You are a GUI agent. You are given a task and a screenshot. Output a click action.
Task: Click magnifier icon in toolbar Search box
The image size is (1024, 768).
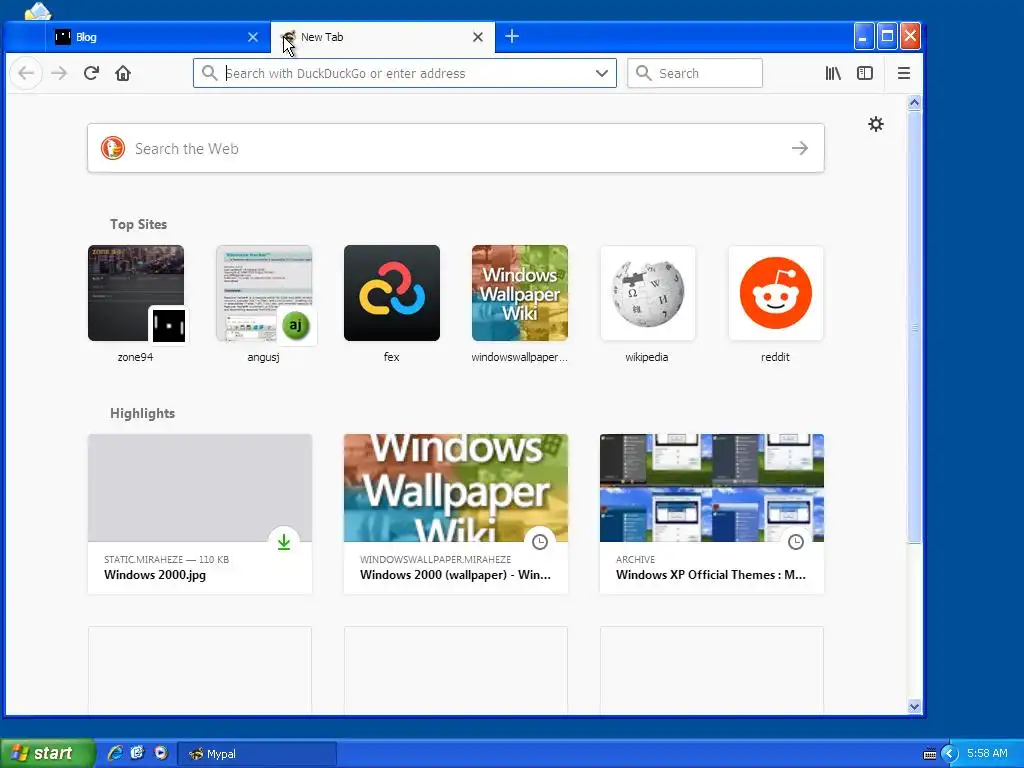tap(643, 72)
